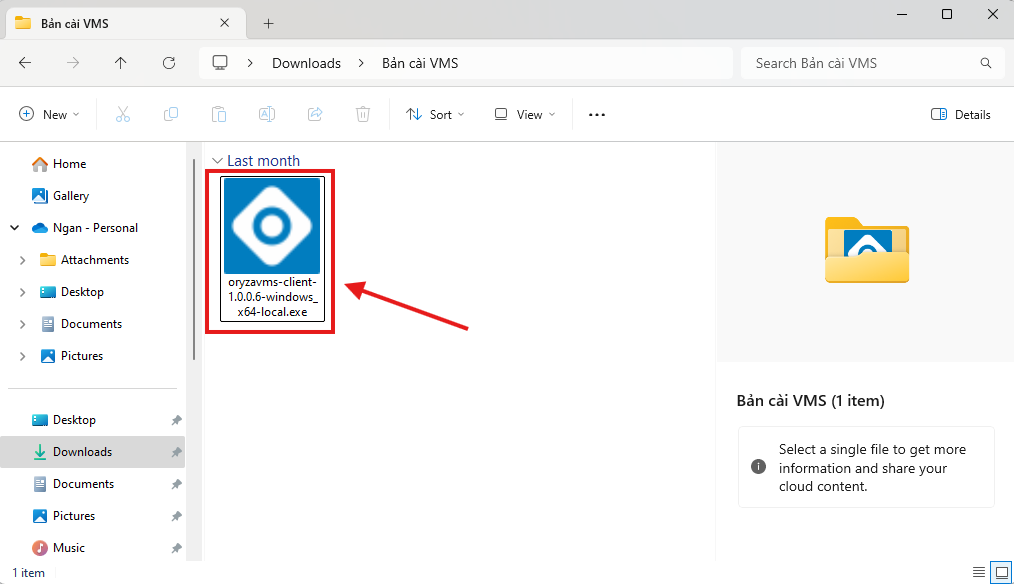The width and height of the screenshot is (1014, 584).
Task: Open the New dropdown menu
Action: 49,114
